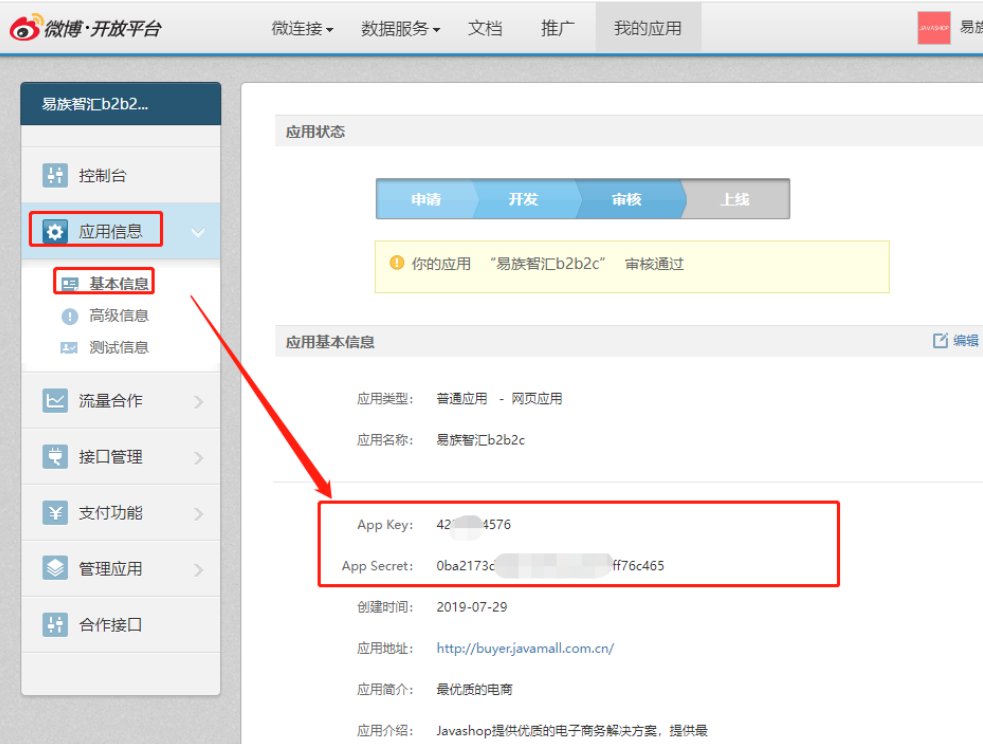The image size is (983, 744).
Task: Expand the 支付功能 section arrow
Action: (198, 513)
